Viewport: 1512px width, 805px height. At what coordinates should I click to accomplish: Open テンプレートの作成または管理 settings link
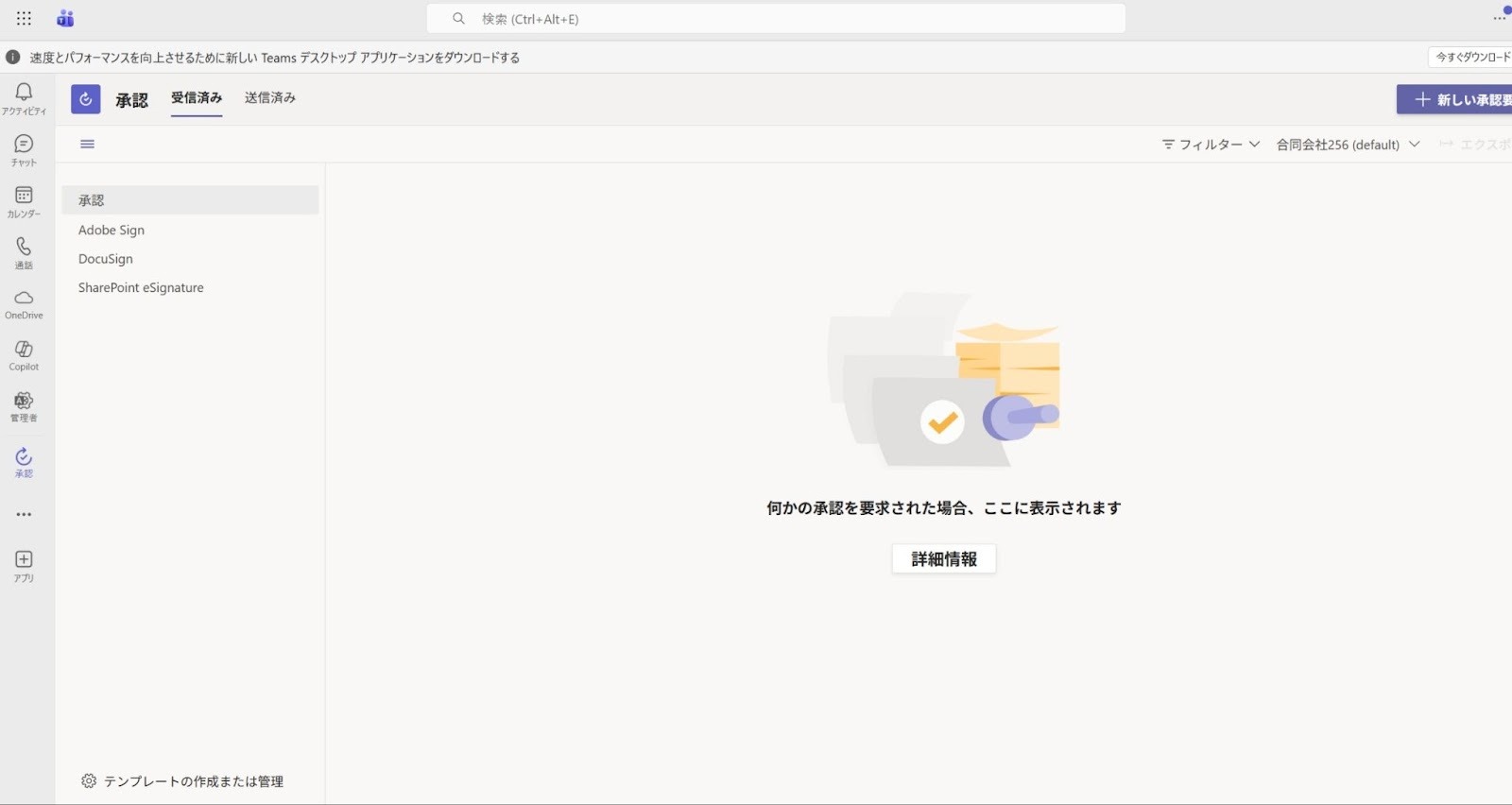pos(182,781)
